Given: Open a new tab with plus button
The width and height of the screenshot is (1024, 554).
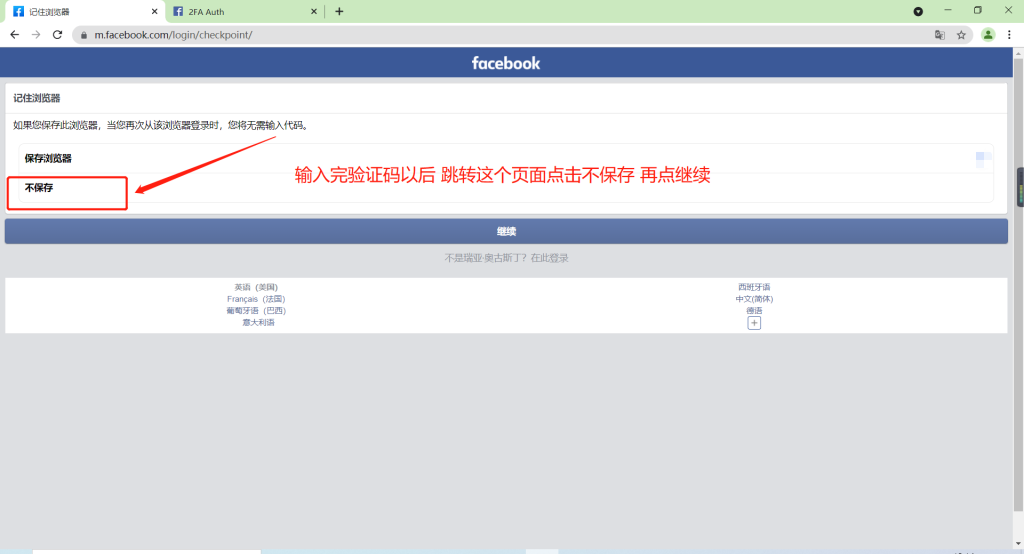Looking at the screenshot, I should (x=339, y=11).
